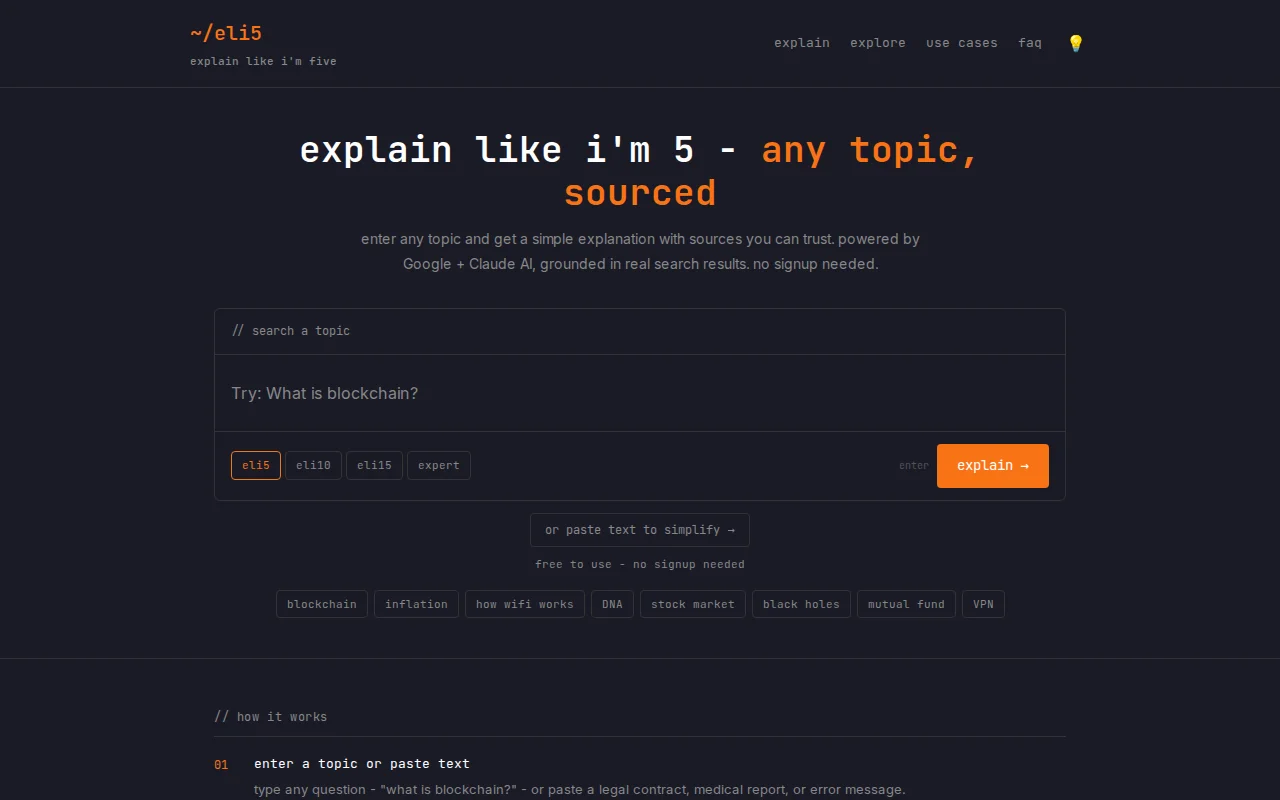Click the orange '01' step number
This screenshot has height=800, width=1280.
pyautogui.click(x=221, y=765)
